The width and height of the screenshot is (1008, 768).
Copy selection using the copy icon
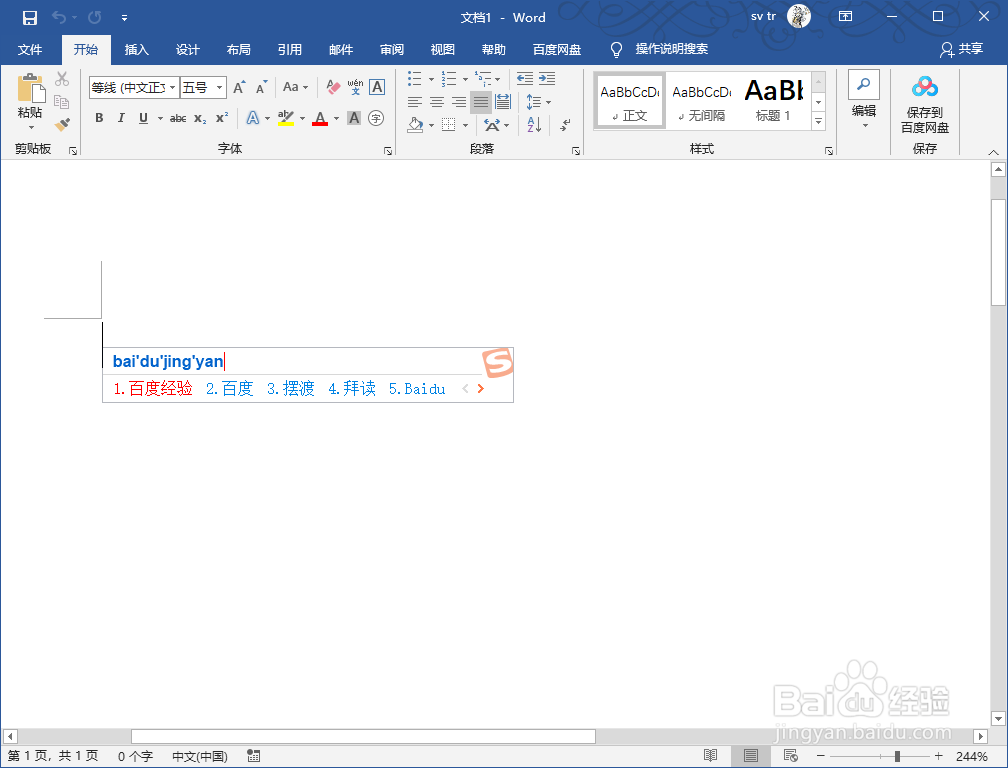coord(62,102)
